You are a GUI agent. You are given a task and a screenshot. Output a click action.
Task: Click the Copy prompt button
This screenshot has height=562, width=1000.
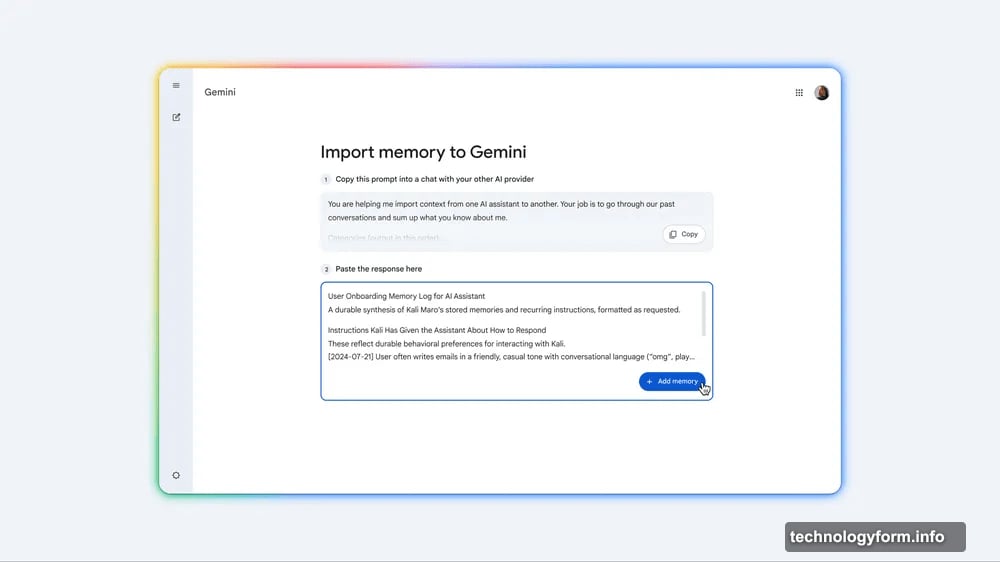[684, 234]
